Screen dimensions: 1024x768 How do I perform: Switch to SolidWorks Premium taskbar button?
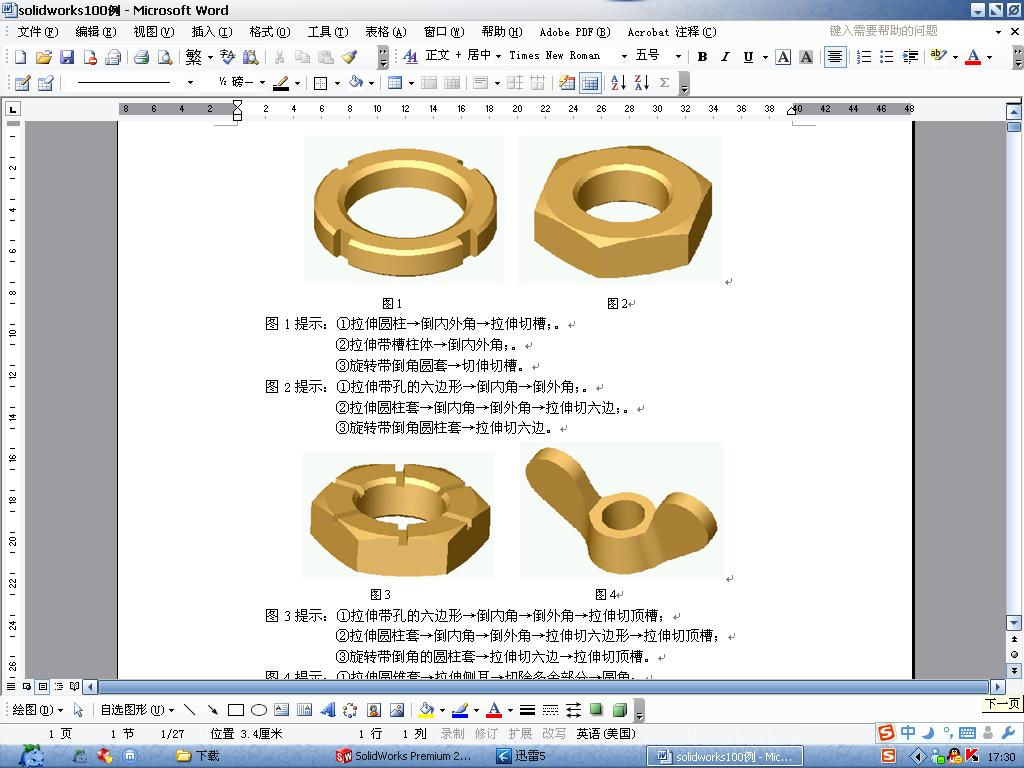[404, 756]
